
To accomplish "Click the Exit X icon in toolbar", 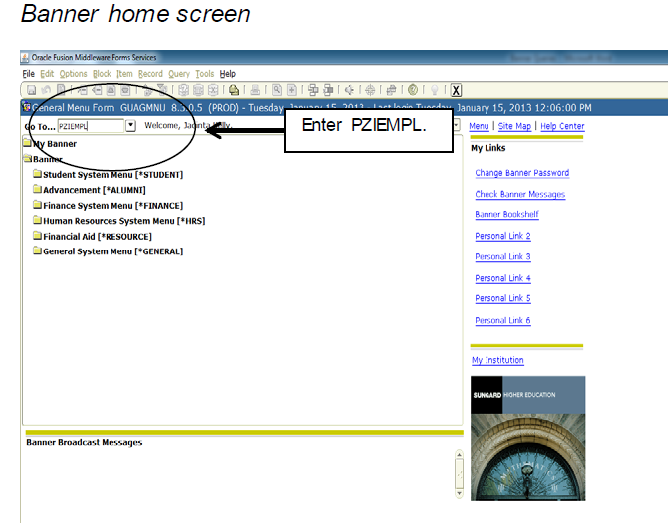I will [456, 90].
